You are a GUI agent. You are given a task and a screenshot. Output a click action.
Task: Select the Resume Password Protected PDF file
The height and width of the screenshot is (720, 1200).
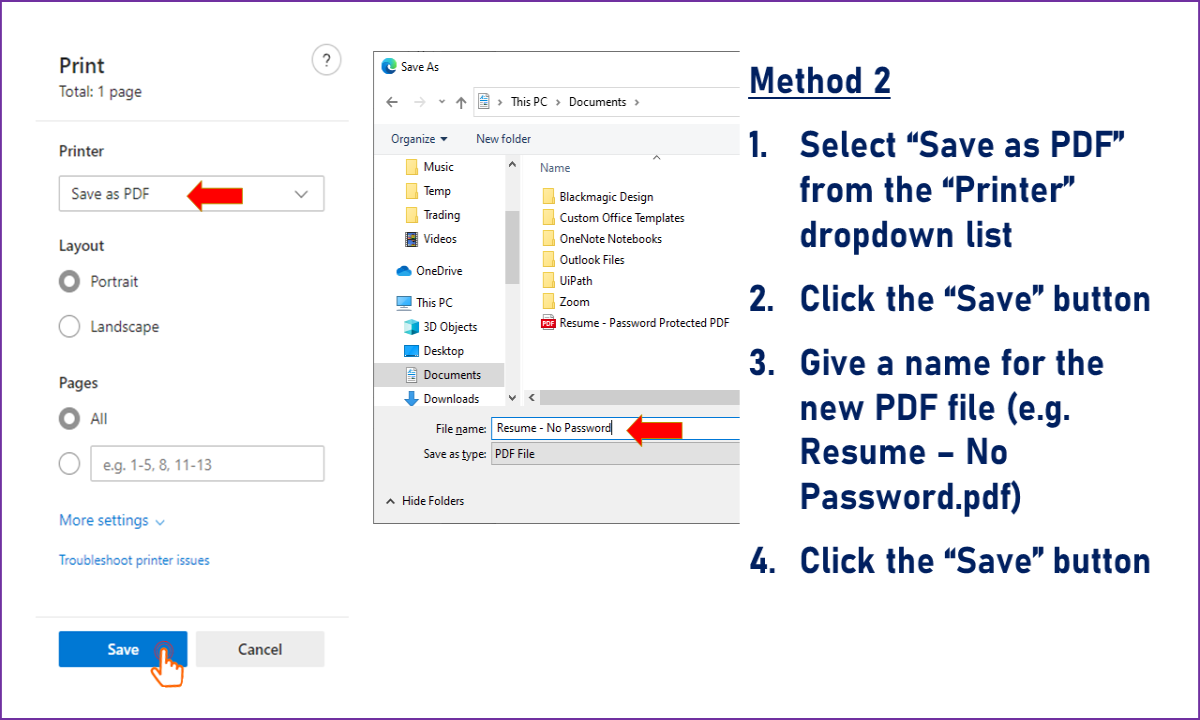635,323
